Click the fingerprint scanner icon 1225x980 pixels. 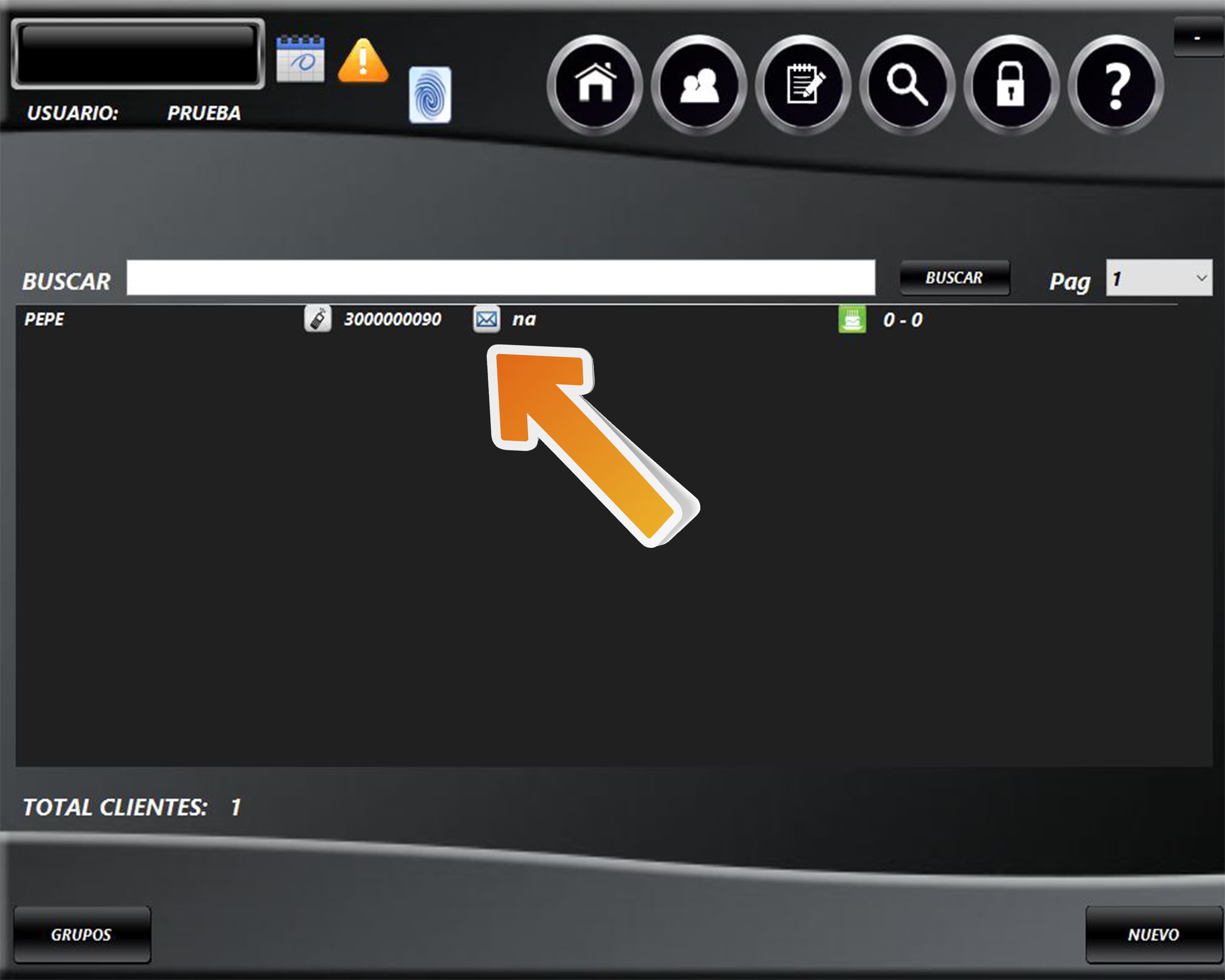pos(430,95)
